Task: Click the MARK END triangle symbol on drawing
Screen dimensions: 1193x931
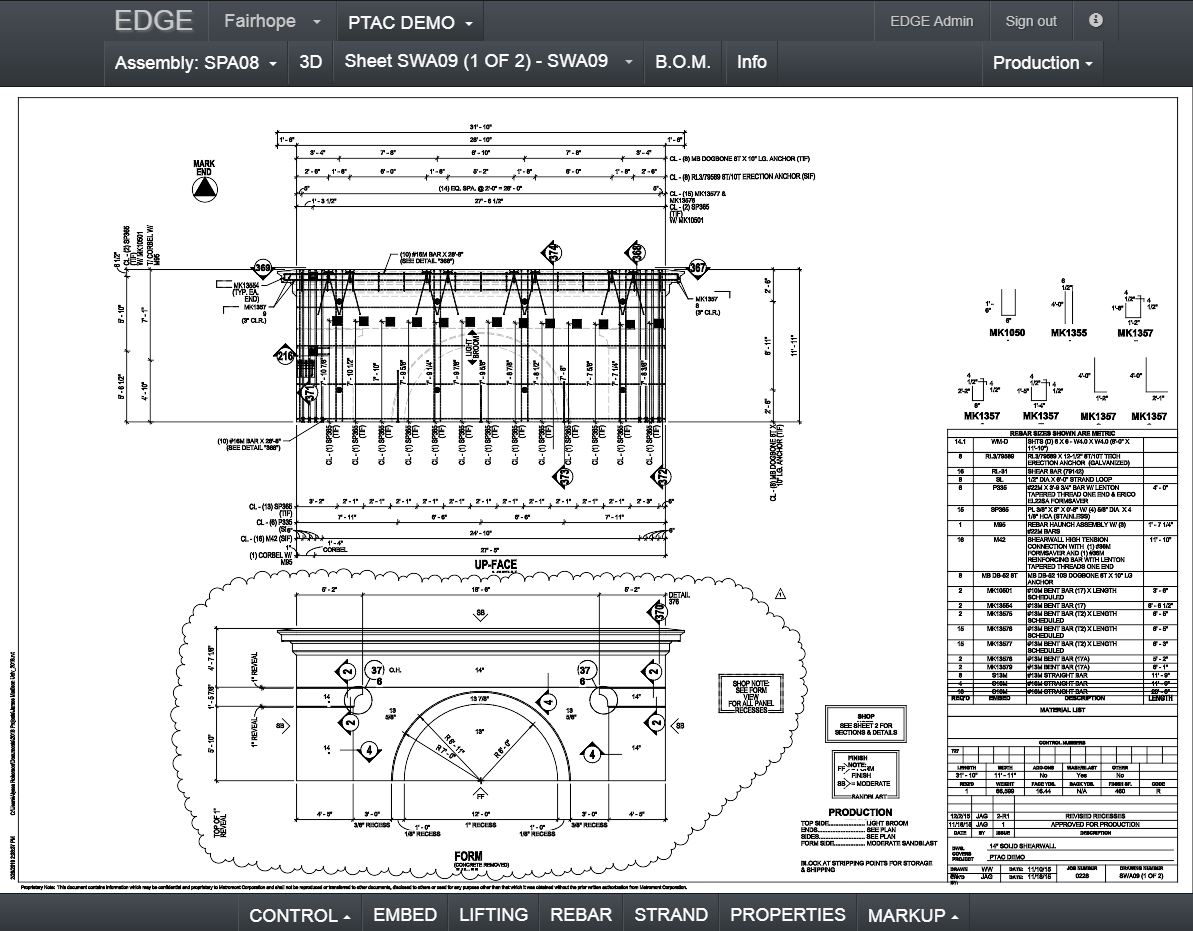Action: [204, 186]
